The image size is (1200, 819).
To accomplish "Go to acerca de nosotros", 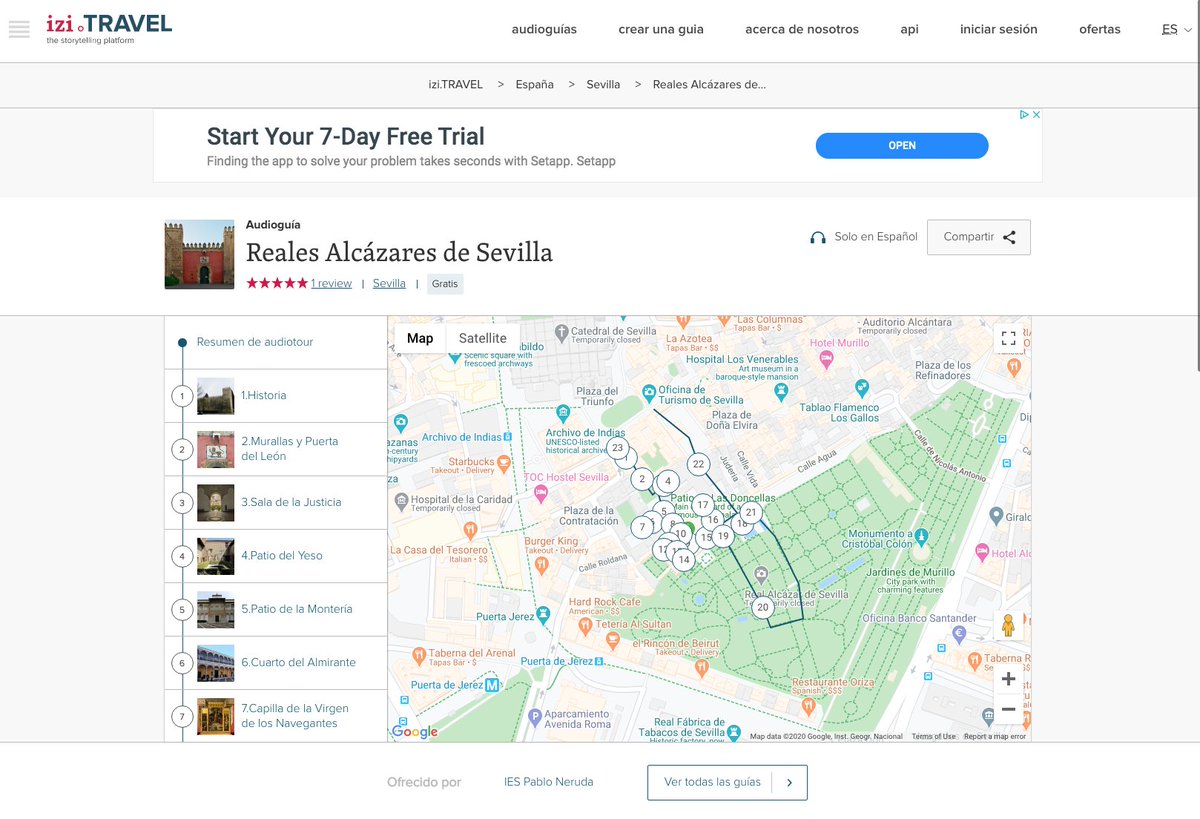I will (802, 29).
